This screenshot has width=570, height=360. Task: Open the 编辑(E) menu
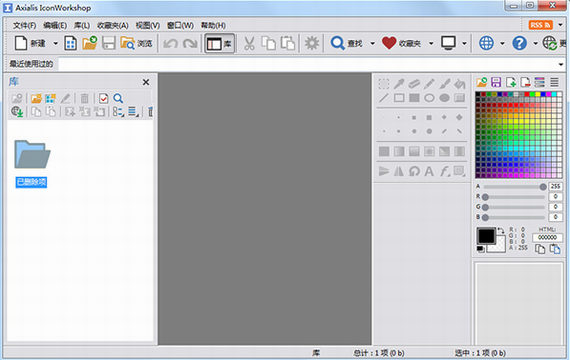click(x=55, y=25)
